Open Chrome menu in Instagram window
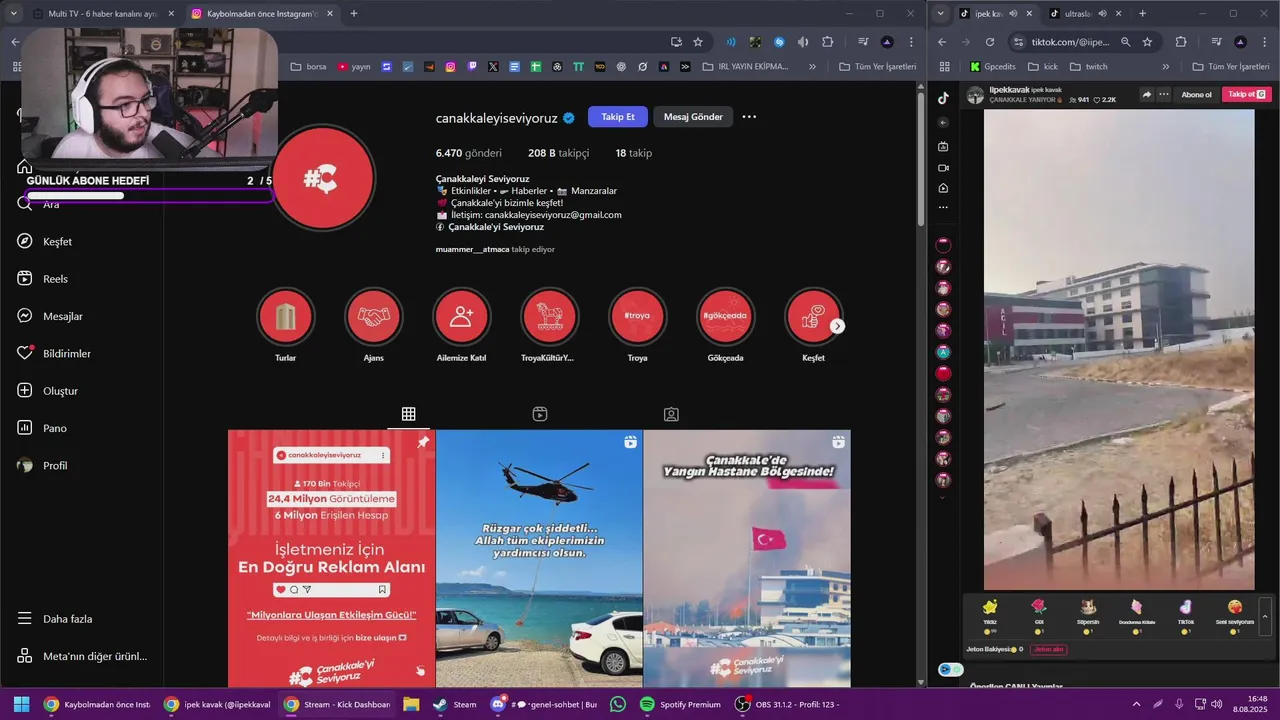Screen dimensions: 1280x720 [x=911, y=42]
